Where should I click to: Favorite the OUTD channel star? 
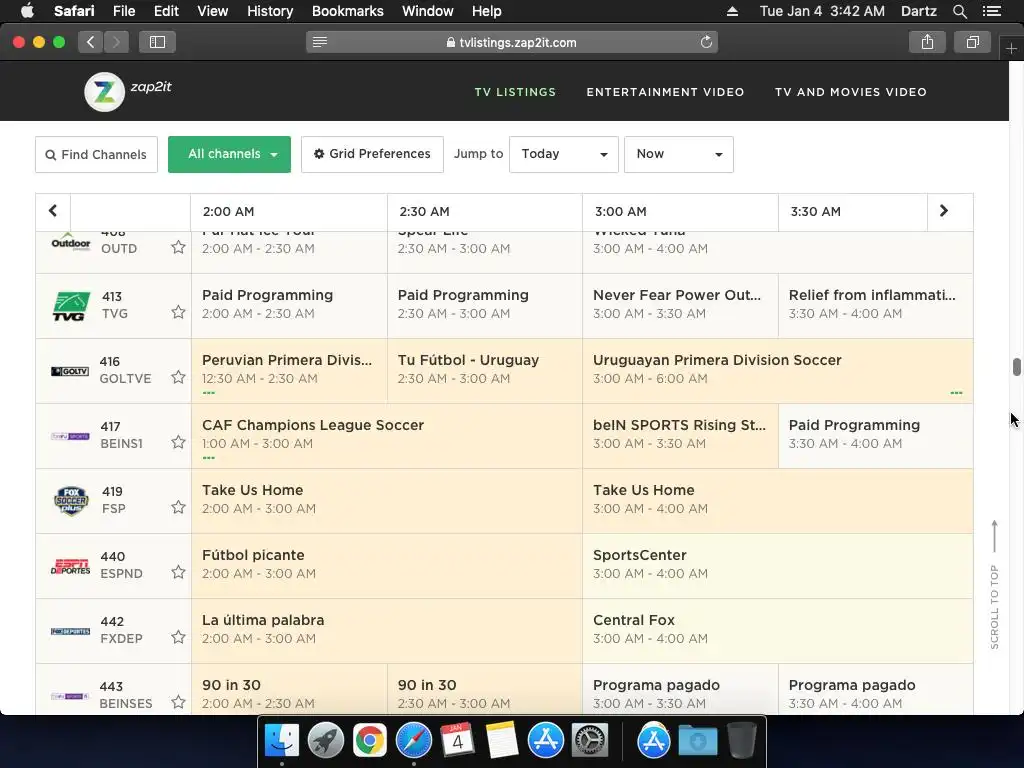178,248
